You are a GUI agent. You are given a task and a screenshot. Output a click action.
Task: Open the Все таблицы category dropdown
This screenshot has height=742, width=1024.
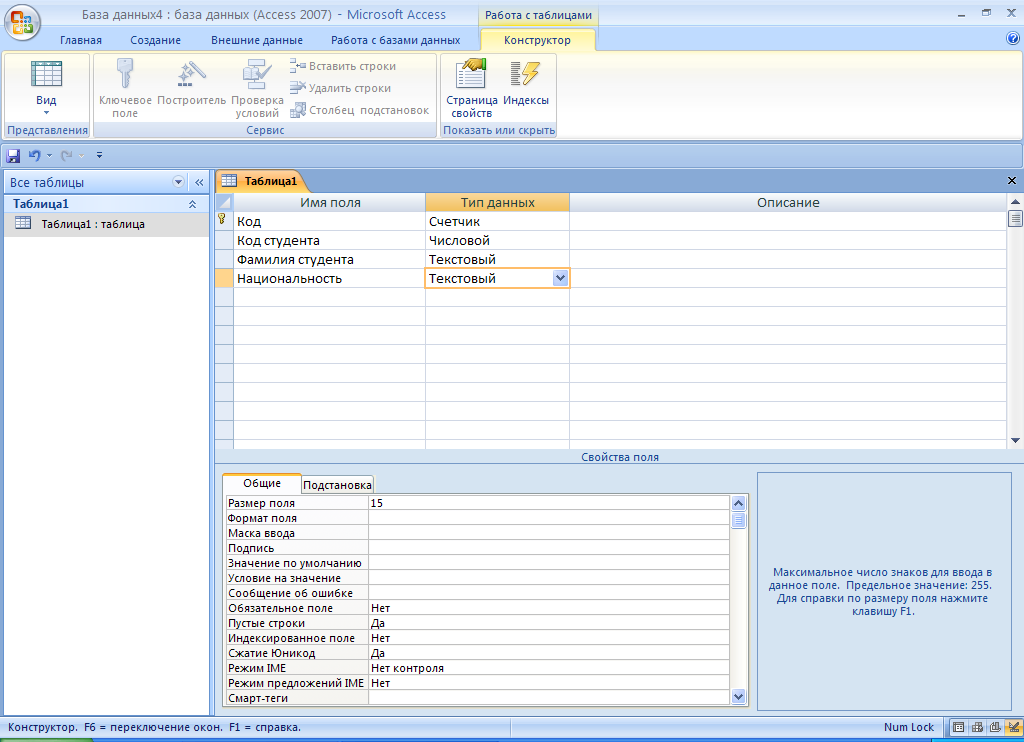[178, 182]
